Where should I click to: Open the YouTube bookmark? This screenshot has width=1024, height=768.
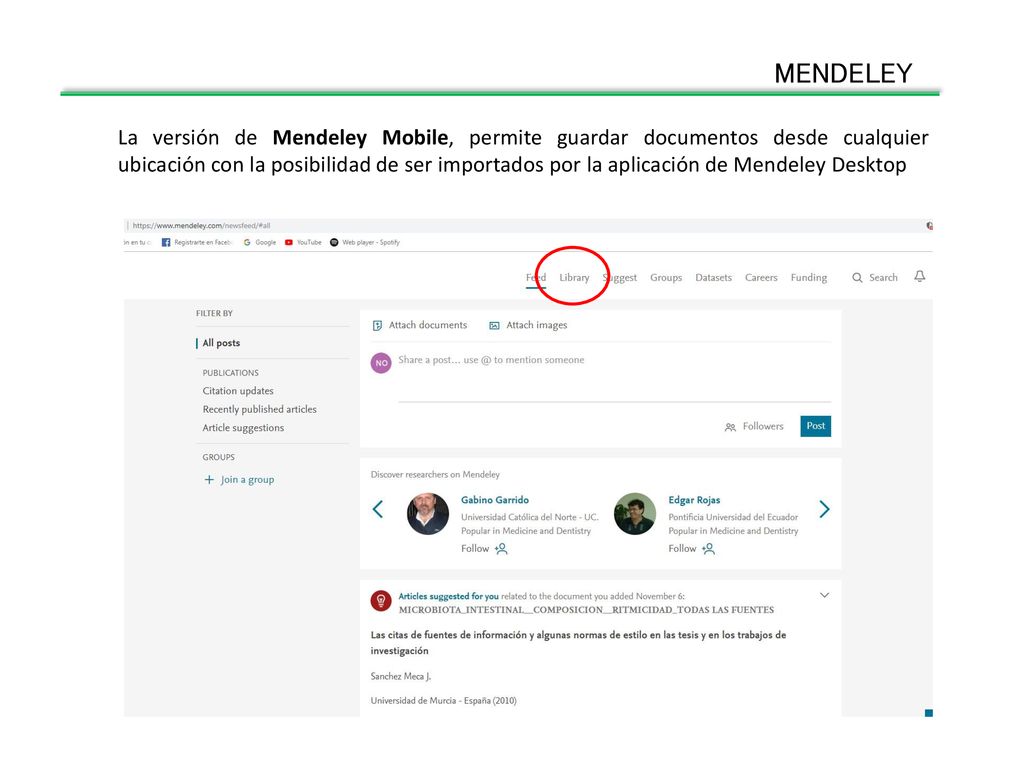(303, 242)
